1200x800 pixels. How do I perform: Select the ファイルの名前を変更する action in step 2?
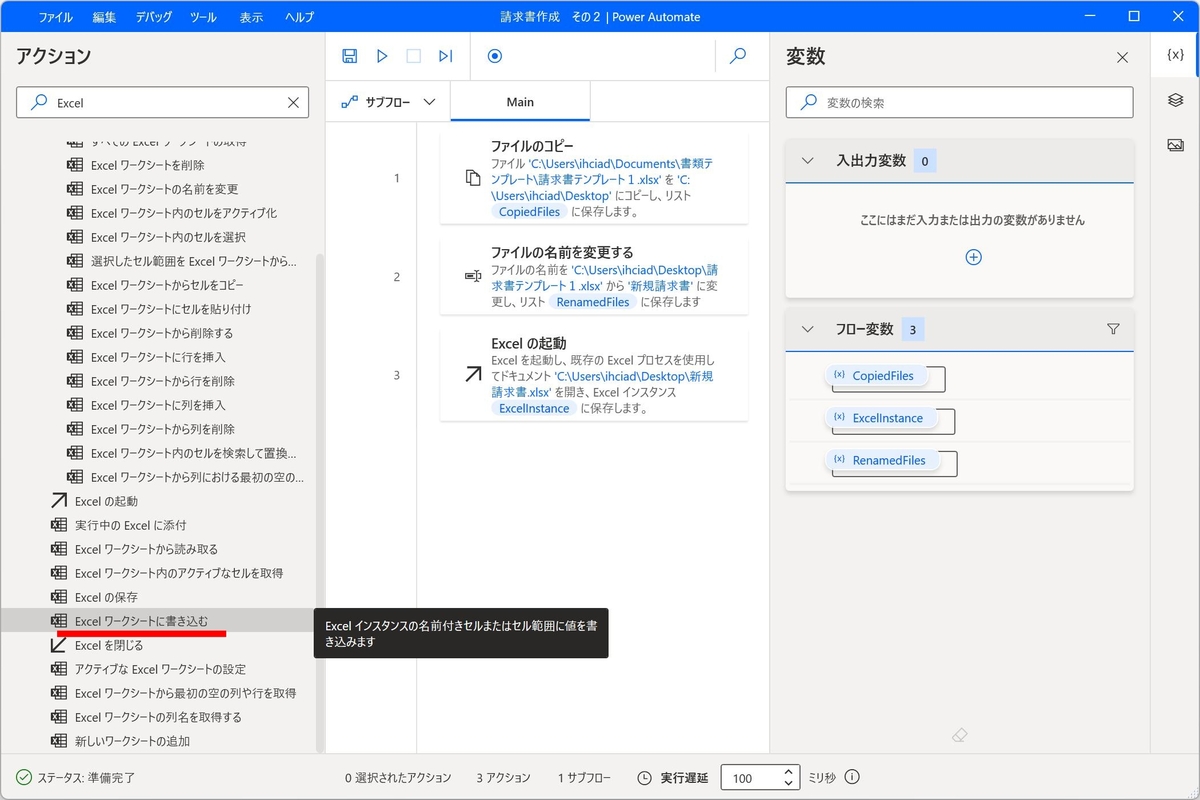coord(594,276)
